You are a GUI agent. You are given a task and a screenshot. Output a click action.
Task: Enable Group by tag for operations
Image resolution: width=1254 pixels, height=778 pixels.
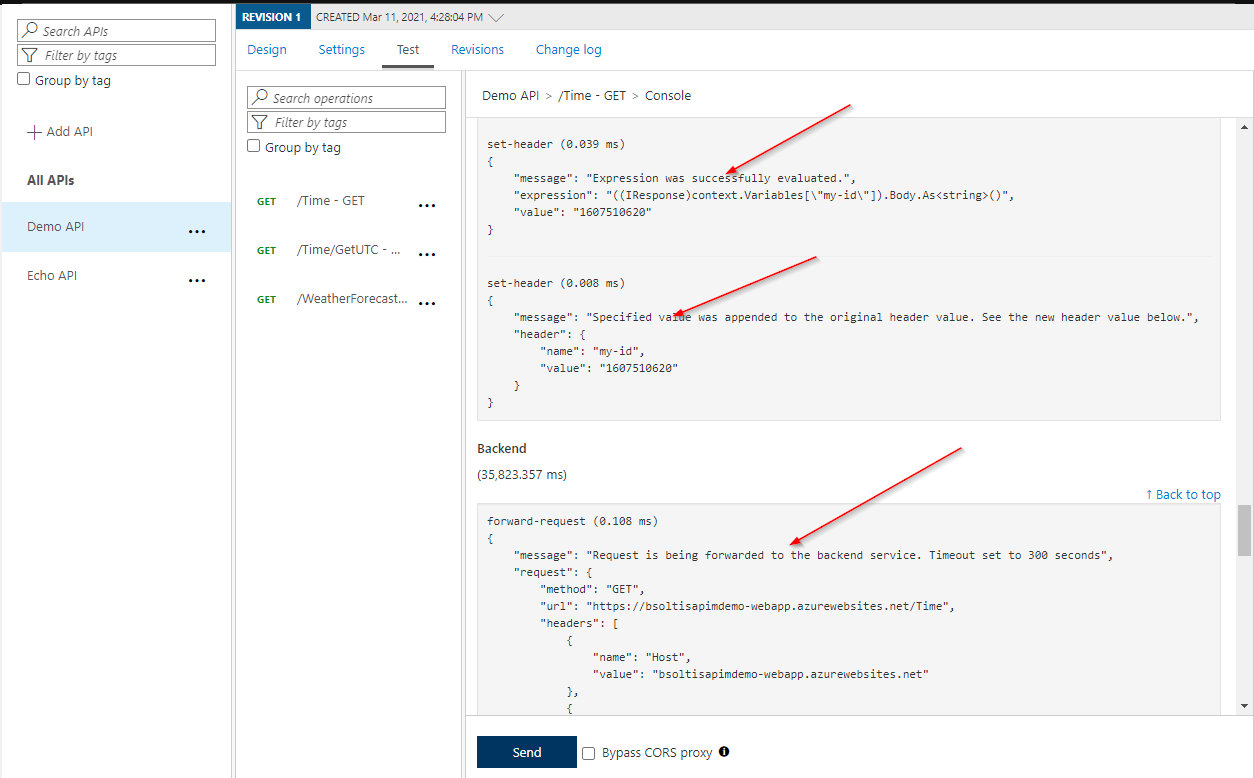tap(254, 147)
